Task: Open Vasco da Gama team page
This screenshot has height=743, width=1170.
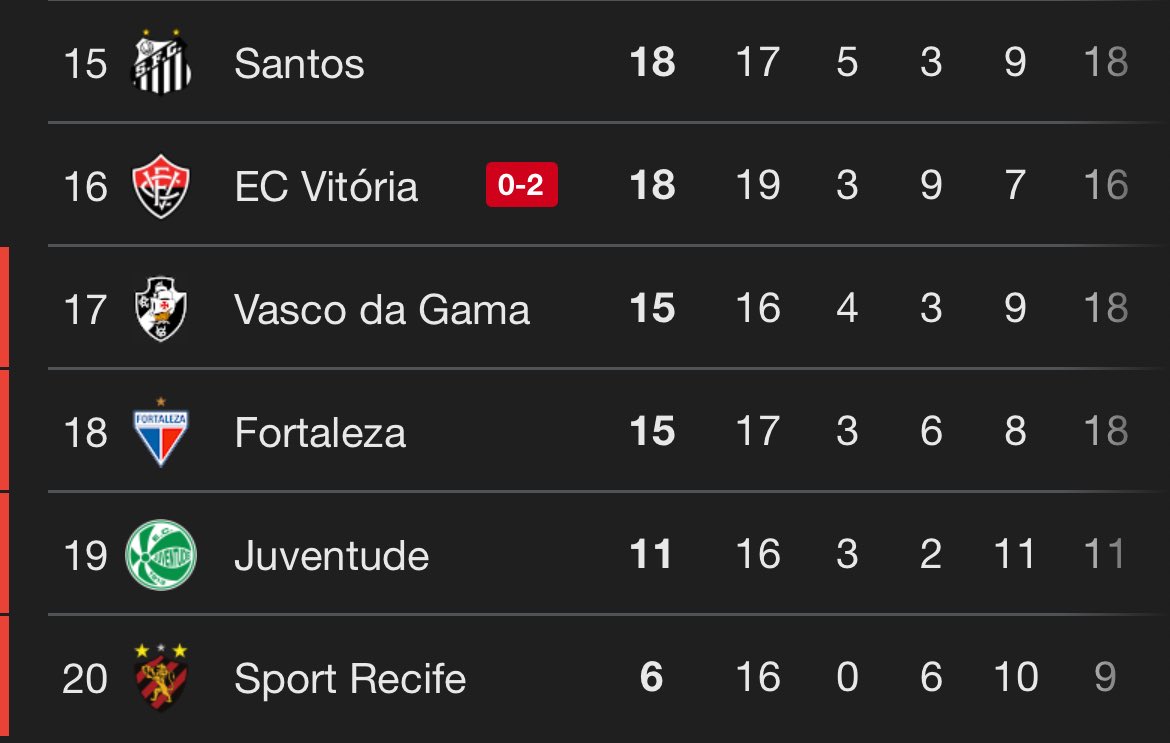Action: point(382,310)
